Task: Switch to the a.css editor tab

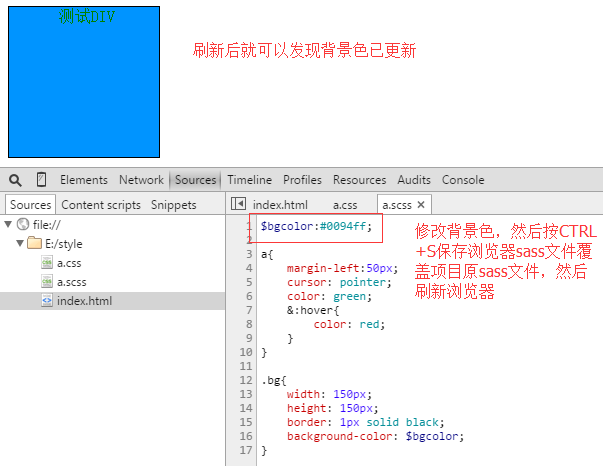Action: (x=345, y=205)
